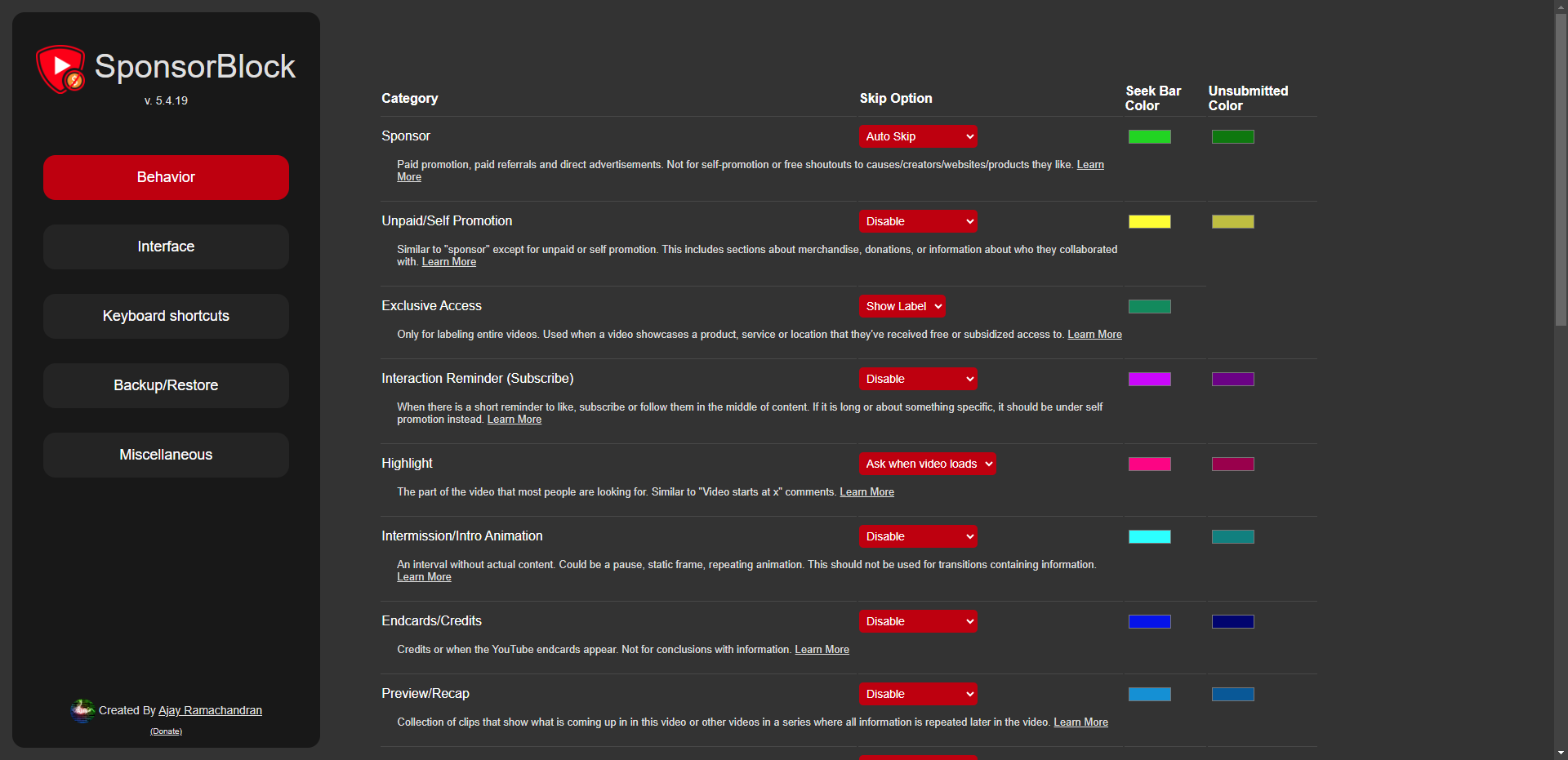This screenshot has height=760, width=1568.
Task: Open Learn More for Interaction Reminder
Action: (x=514, y=420)
